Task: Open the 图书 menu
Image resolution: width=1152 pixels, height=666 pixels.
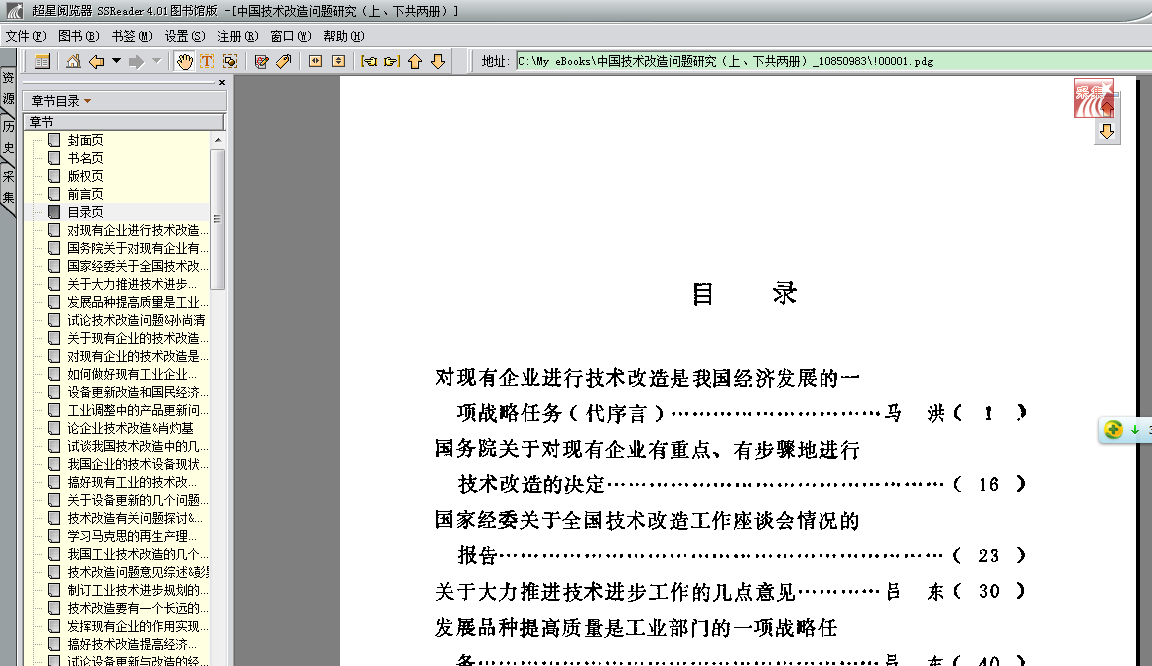Action: pyautogui.click(x=79, y=36)
